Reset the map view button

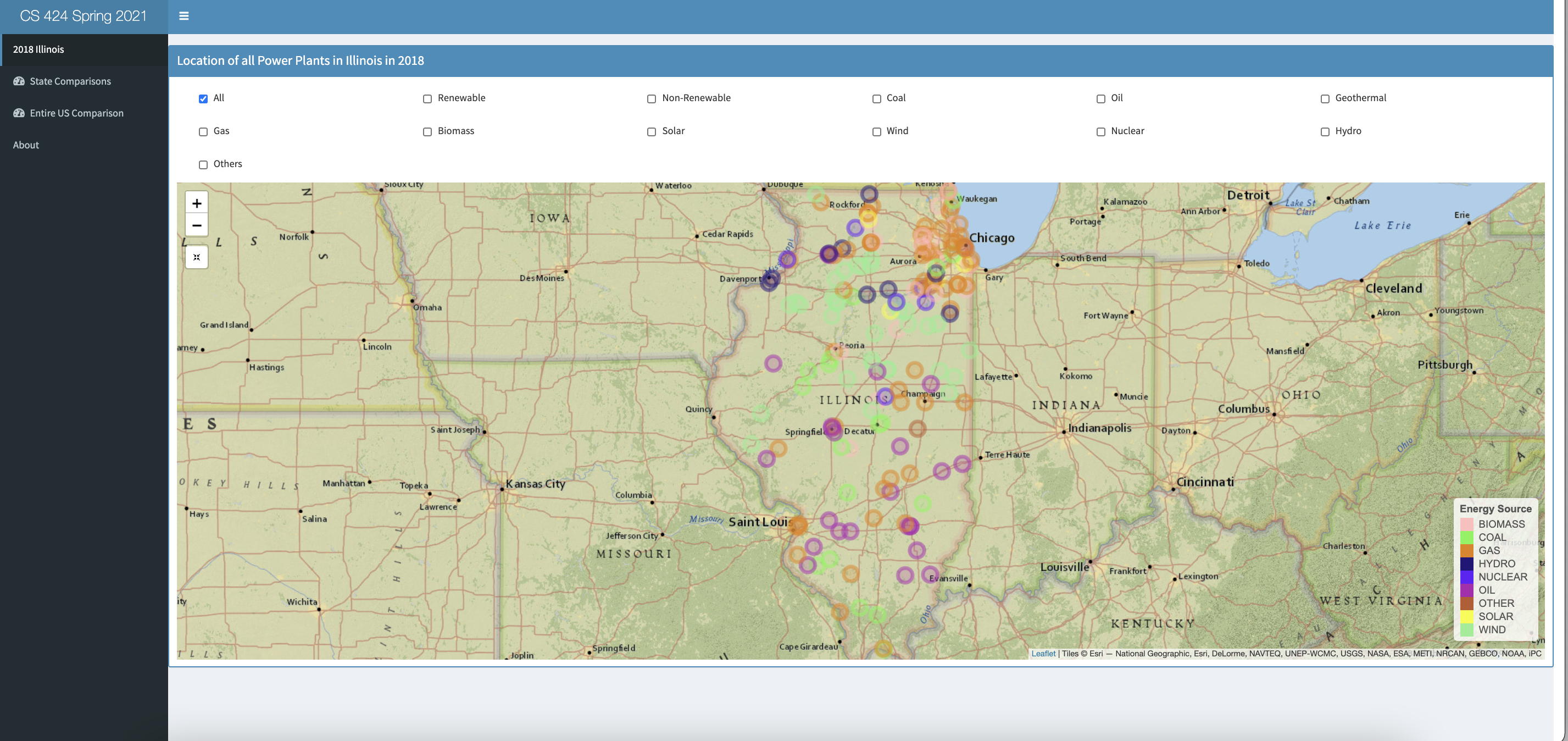197,257
